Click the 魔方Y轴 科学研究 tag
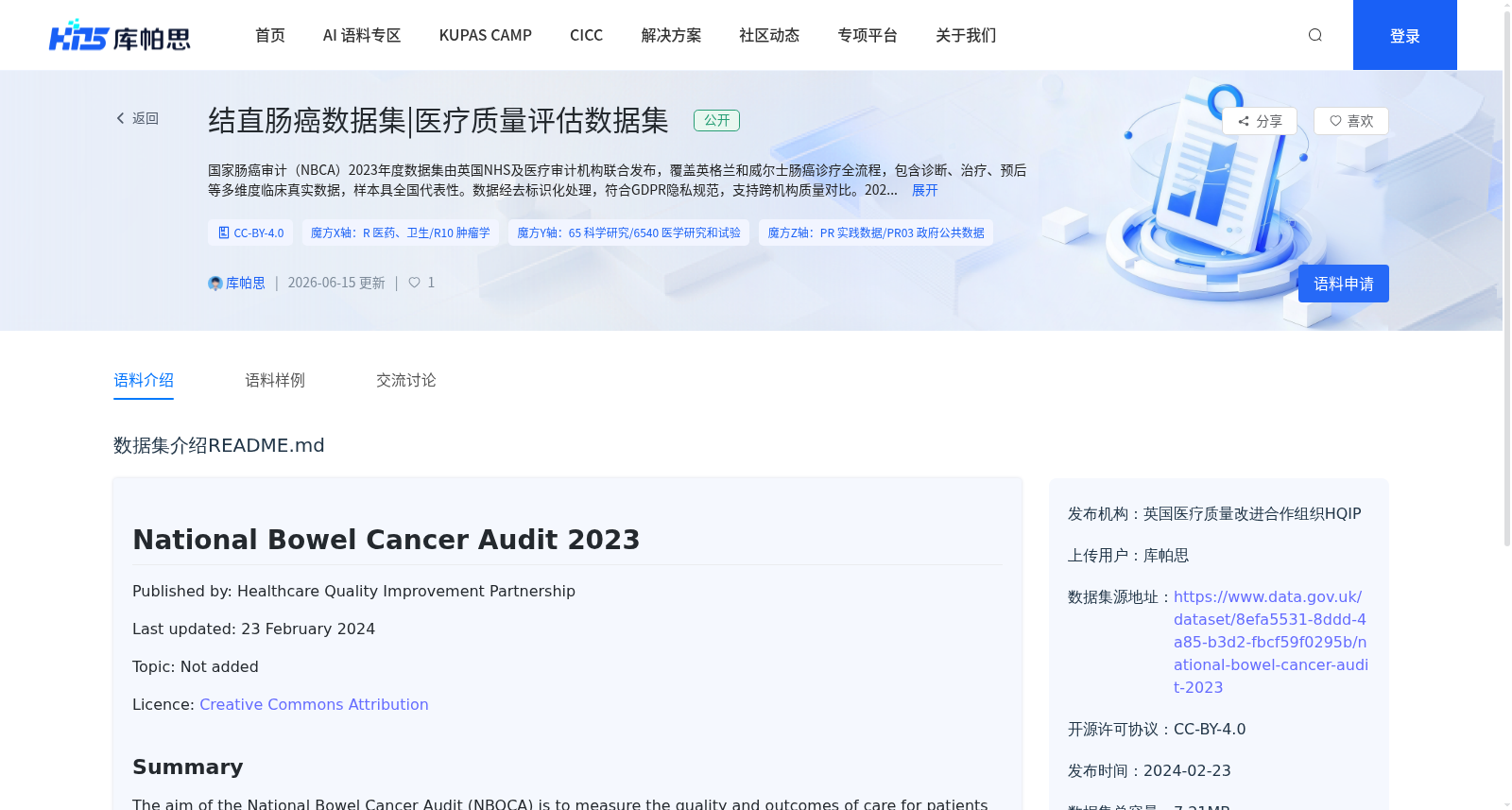The image size is (1512, 810). click(628, 233)
